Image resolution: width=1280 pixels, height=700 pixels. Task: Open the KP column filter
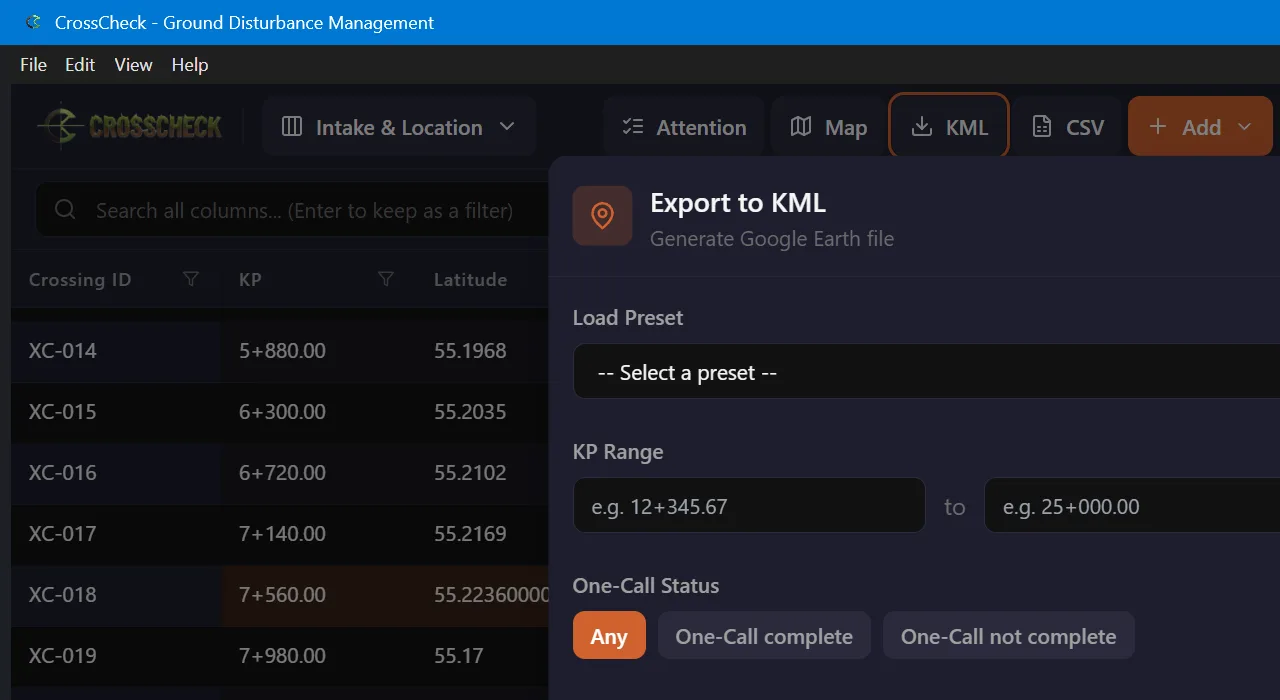click(x=386, y=279)
